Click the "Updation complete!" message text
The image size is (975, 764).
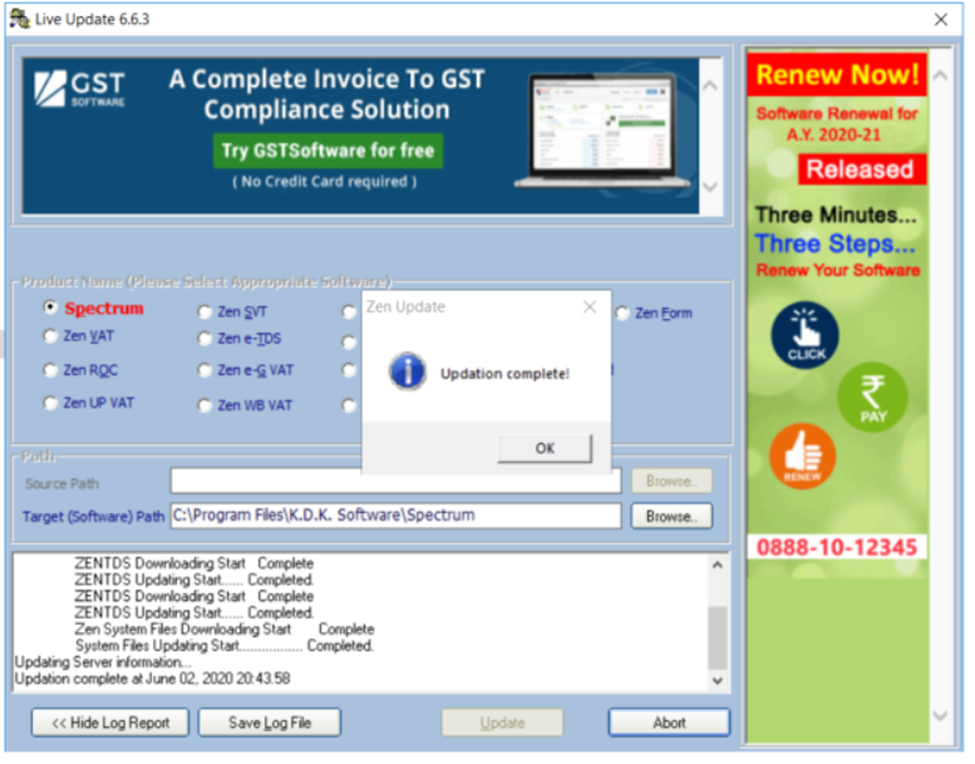click(505, 374)
